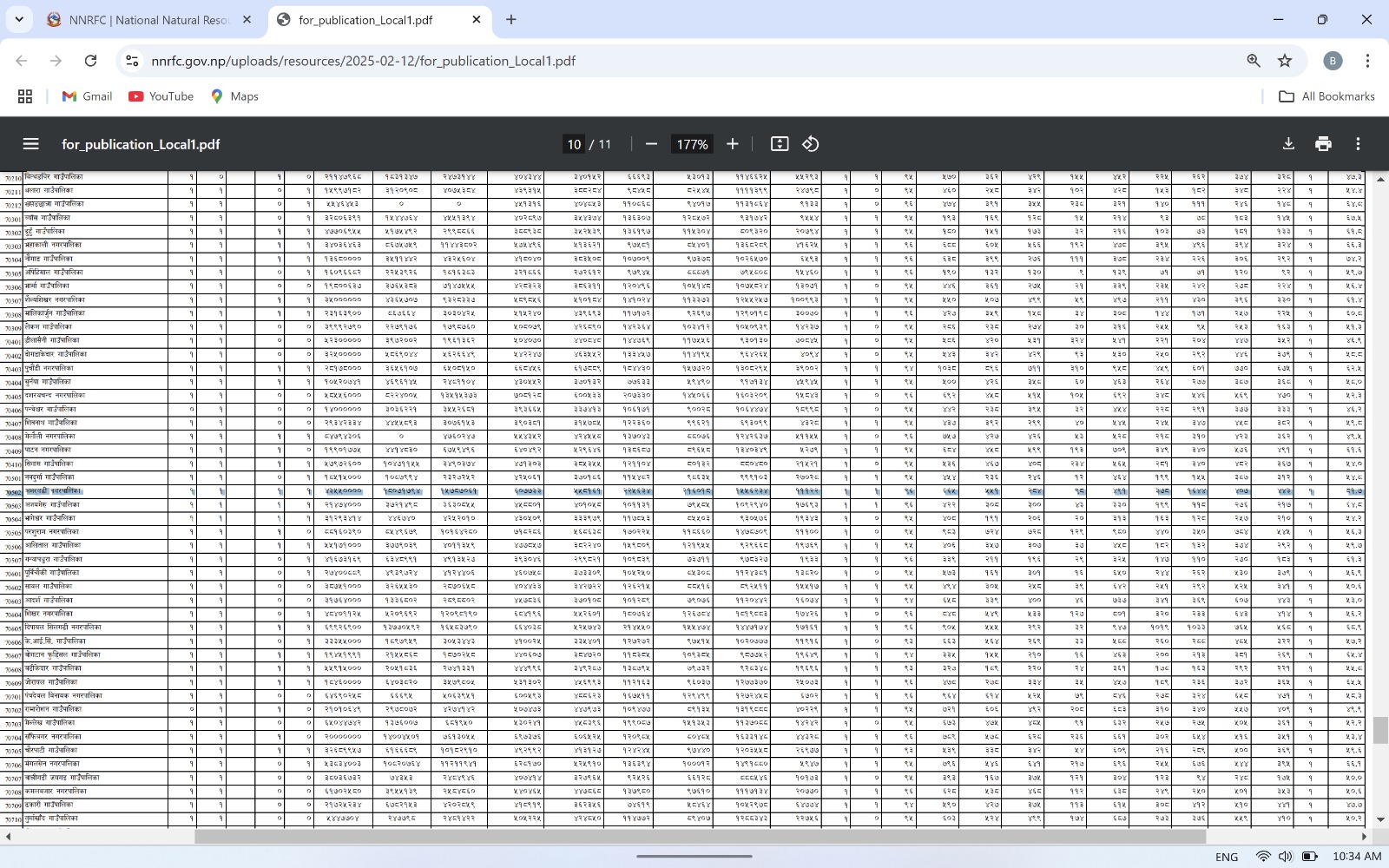
Task: Open Chrome three-dot menu
Action: point(1367,61)
